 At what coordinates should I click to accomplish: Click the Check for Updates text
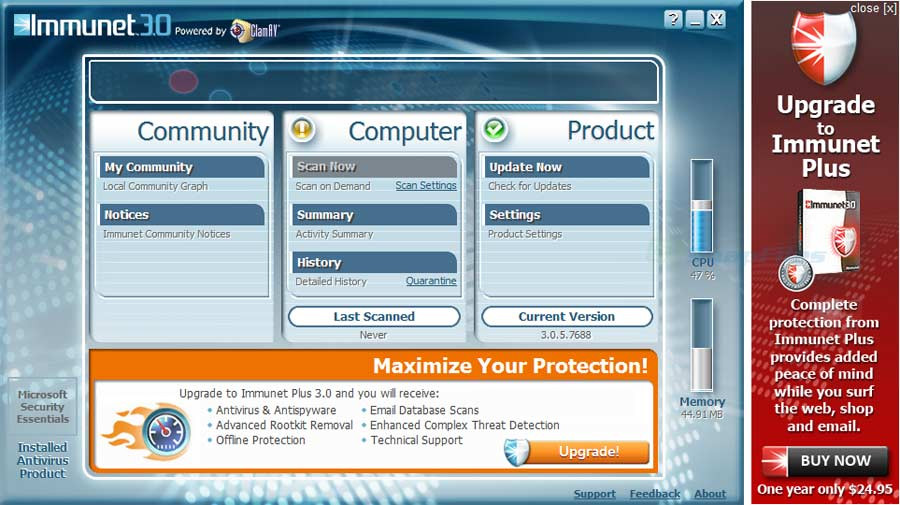click(x=530, y=186)
